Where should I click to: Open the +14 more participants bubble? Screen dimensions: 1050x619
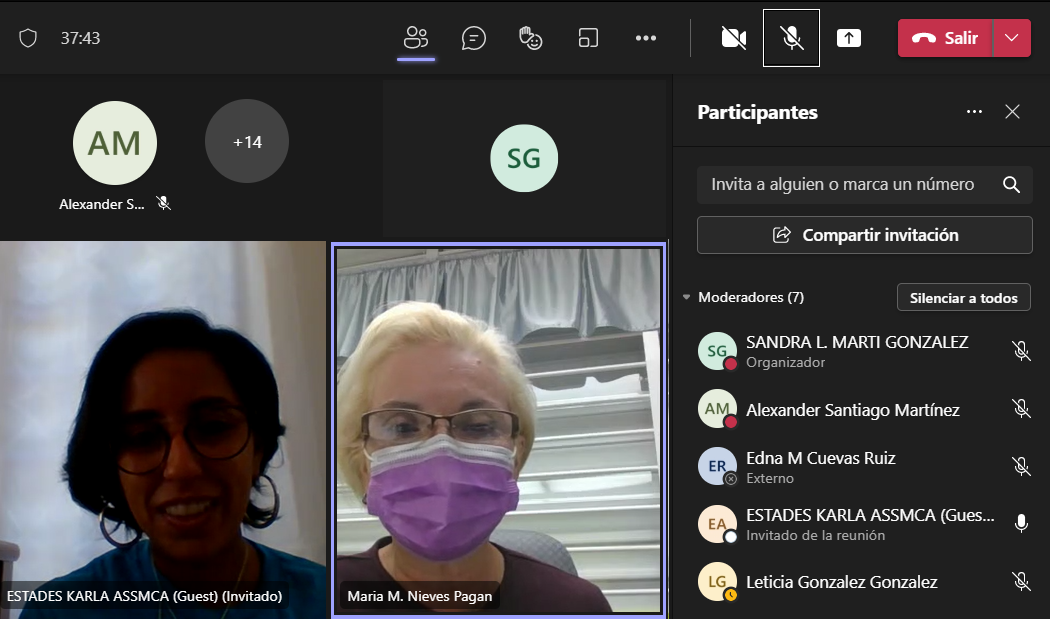247,141
